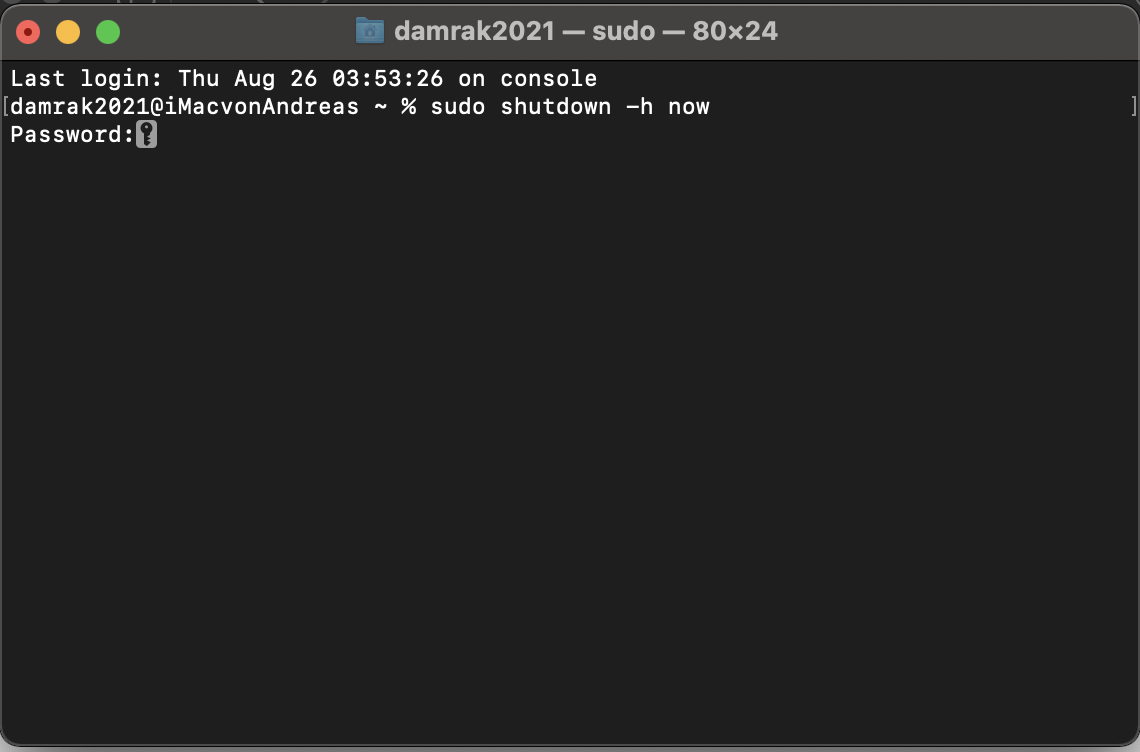Click the tilde directory symbol in prompt
1140x752 pixels.
click(x=380, y=107)
